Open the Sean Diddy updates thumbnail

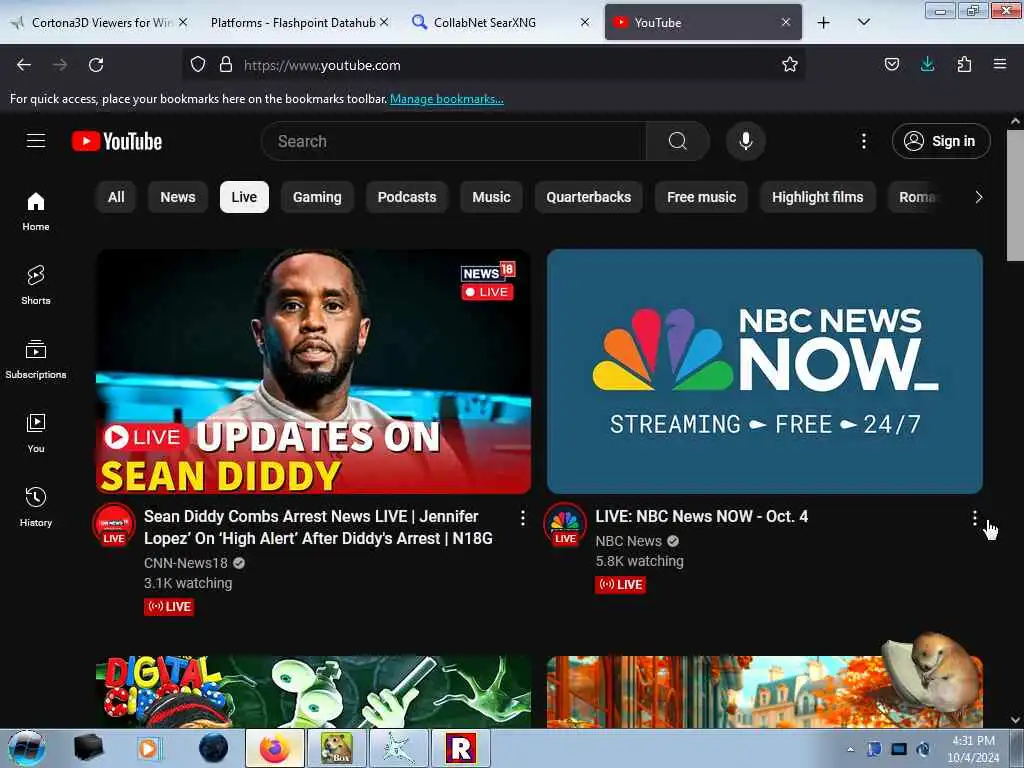tap(313, 371)
